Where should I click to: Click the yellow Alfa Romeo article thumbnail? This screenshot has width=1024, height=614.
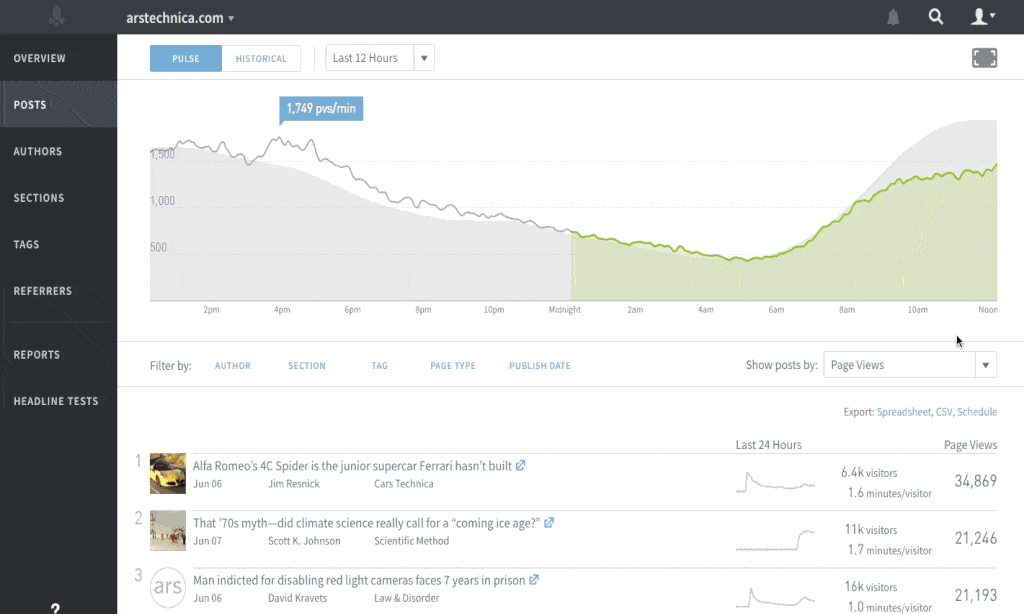(x=167, y=473)
